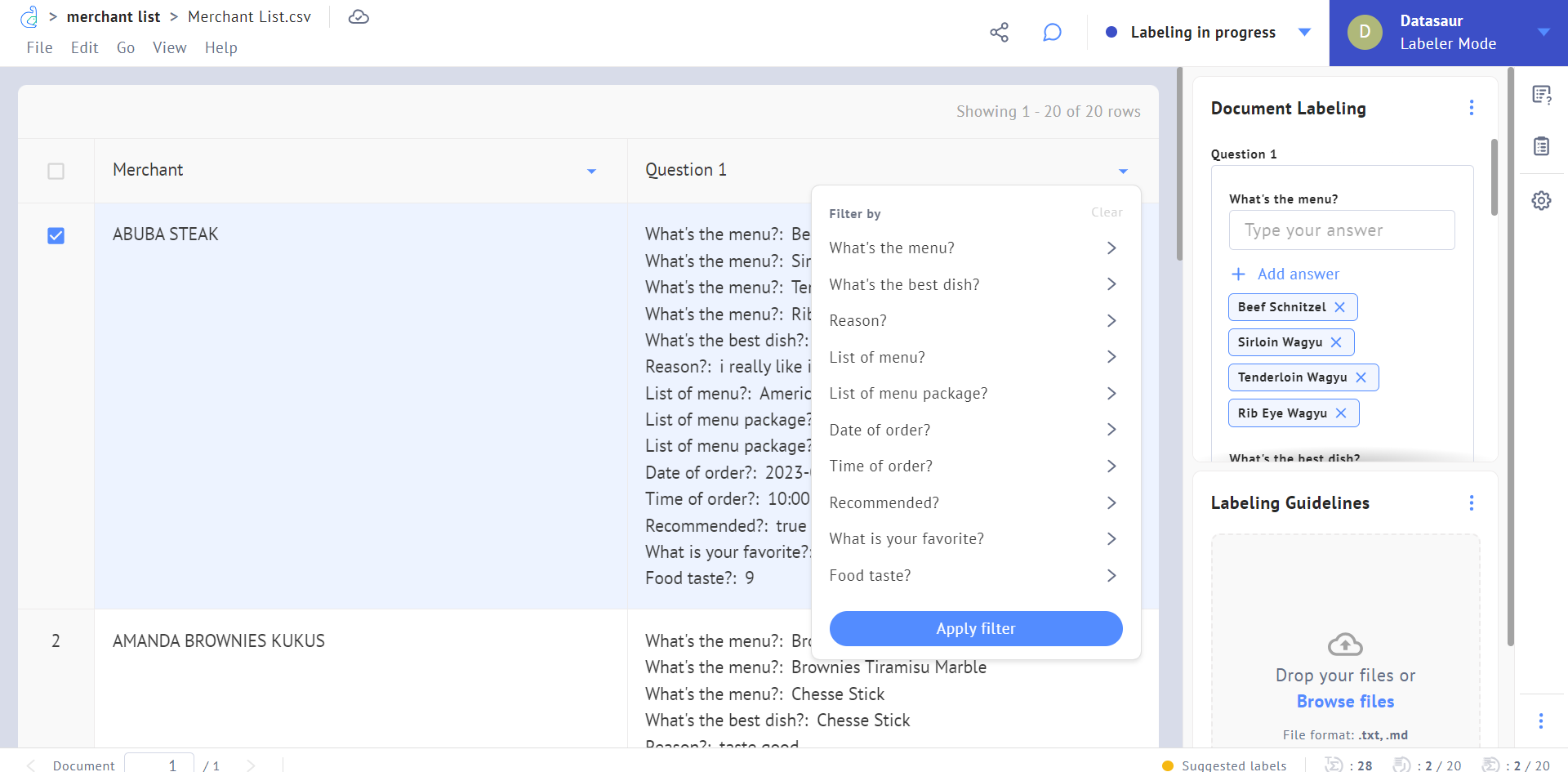Click the cloud sync status icon
The width and height of the screenshot is (1568, 772).
point(359,17)
